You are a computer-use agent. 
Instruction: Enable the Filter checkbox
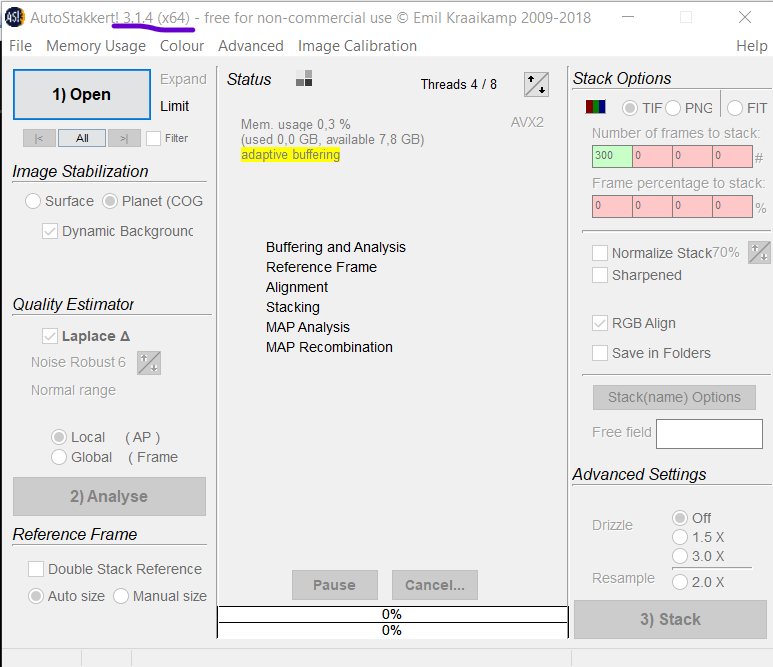pyautogui.click(x=153, y=138)
